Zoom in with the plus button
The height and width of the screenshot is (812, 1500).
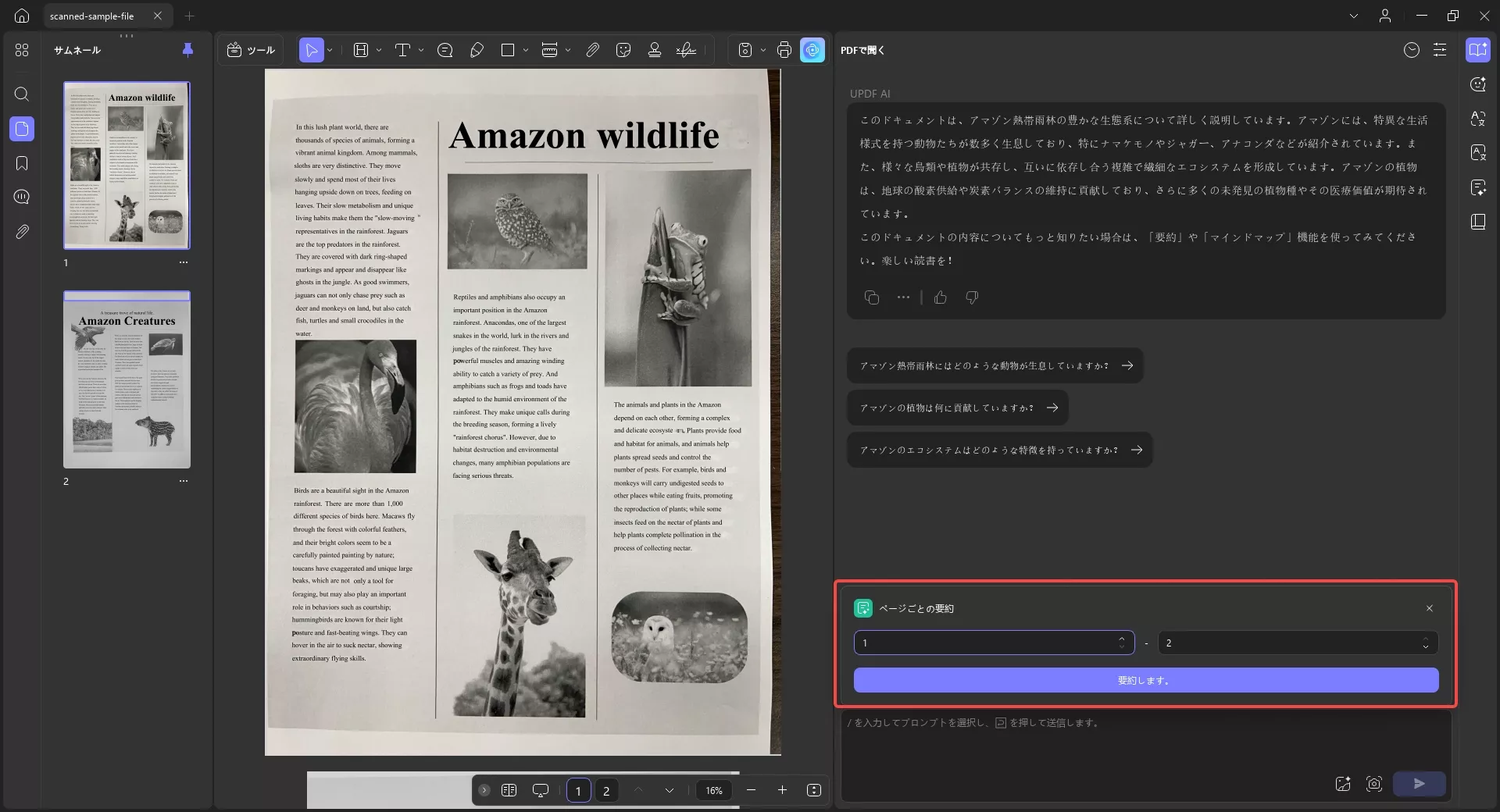(782, 790)
